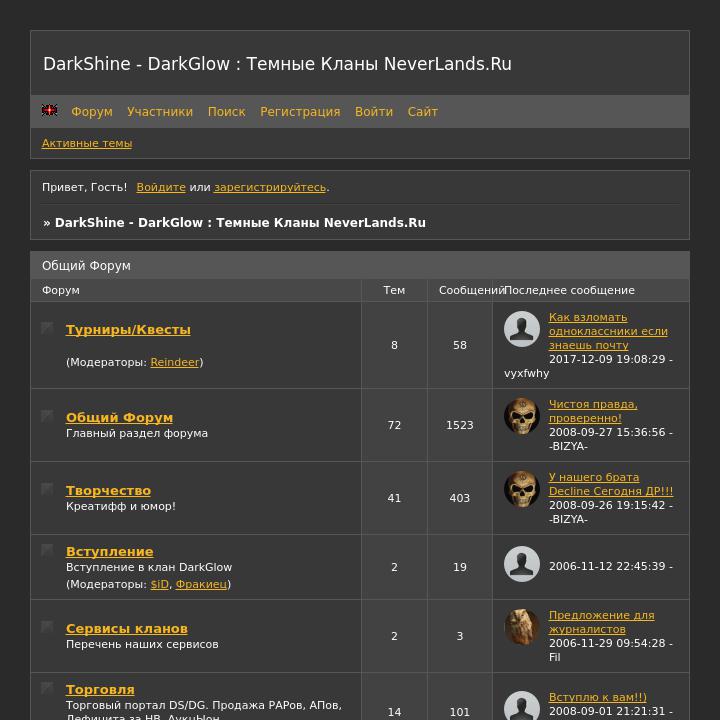720x720 pixels.
Task: Open last post 'Чистоя правда, проверенно!'
Action: (x=593, y=411)
